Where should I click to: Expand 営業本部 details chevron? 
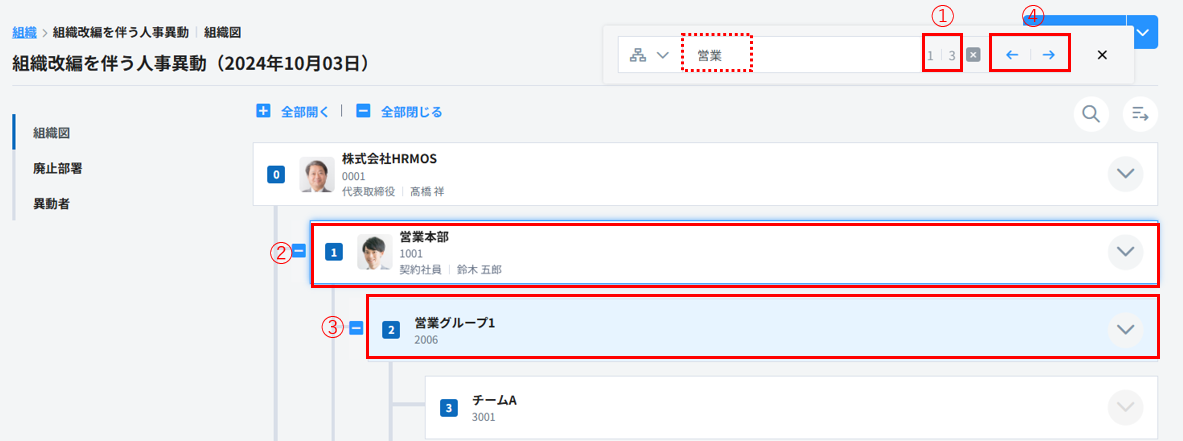coord(1126,252)
